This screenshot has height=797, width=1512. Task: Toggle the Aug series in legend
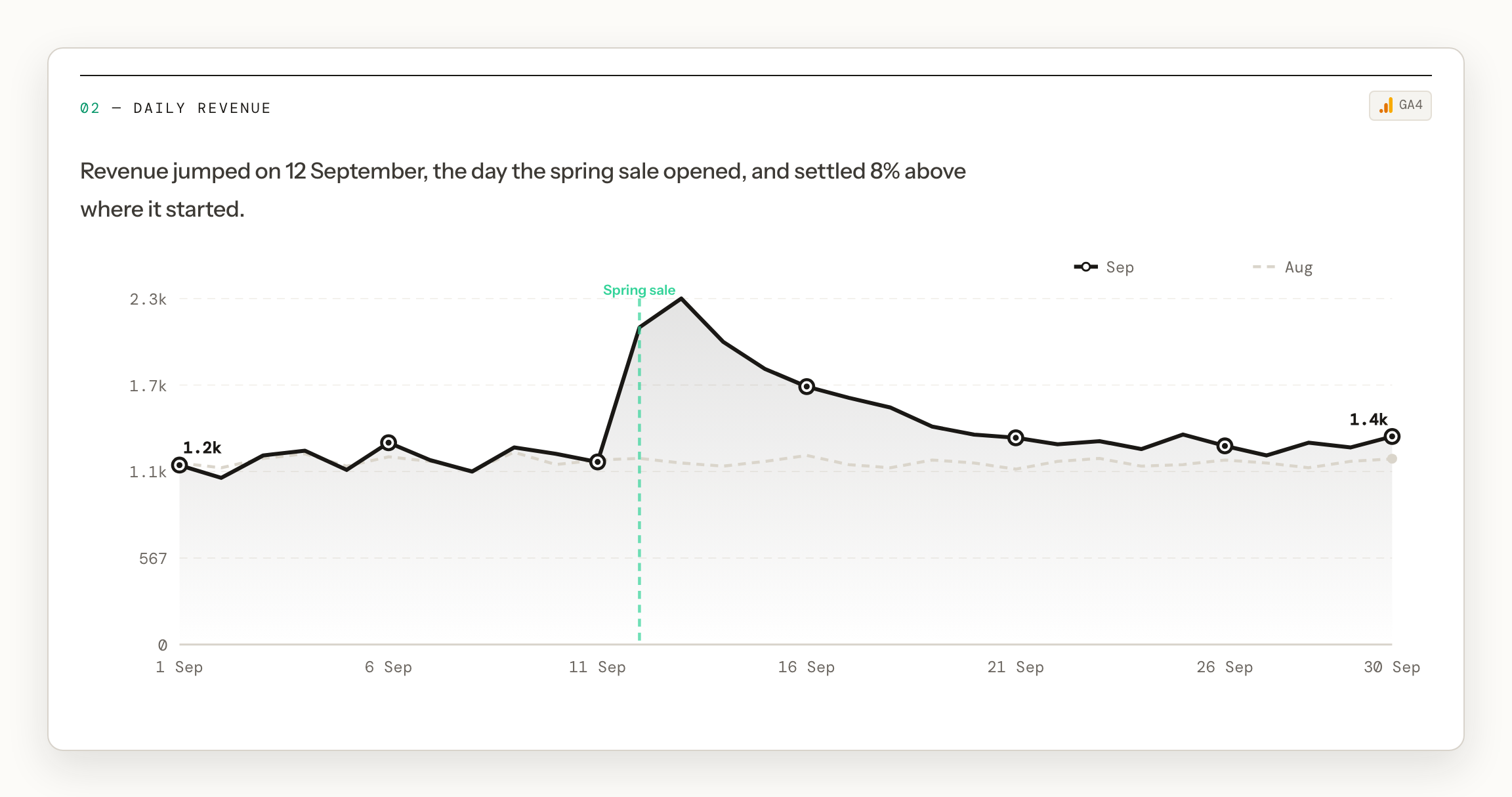click(x=1282, y=267)
